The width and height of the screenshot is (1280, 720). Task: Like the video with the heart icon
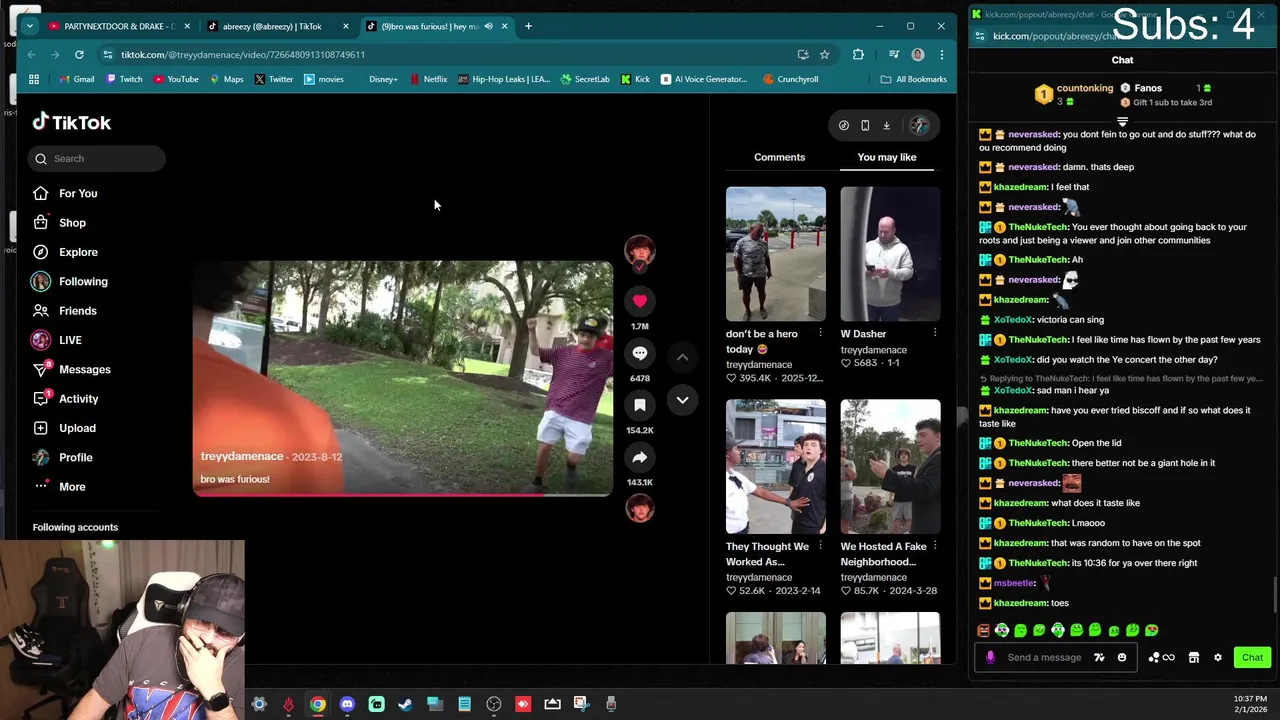tap(640, 301)
